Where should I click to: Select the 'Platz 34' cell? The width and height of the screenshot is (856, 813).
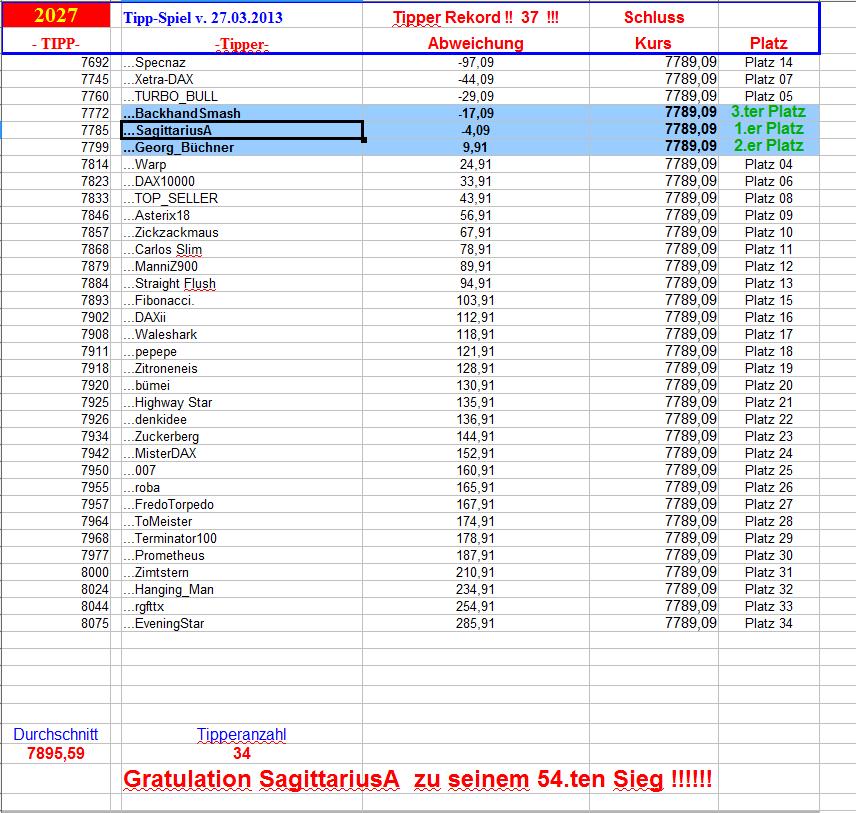(x=768, y=624)
